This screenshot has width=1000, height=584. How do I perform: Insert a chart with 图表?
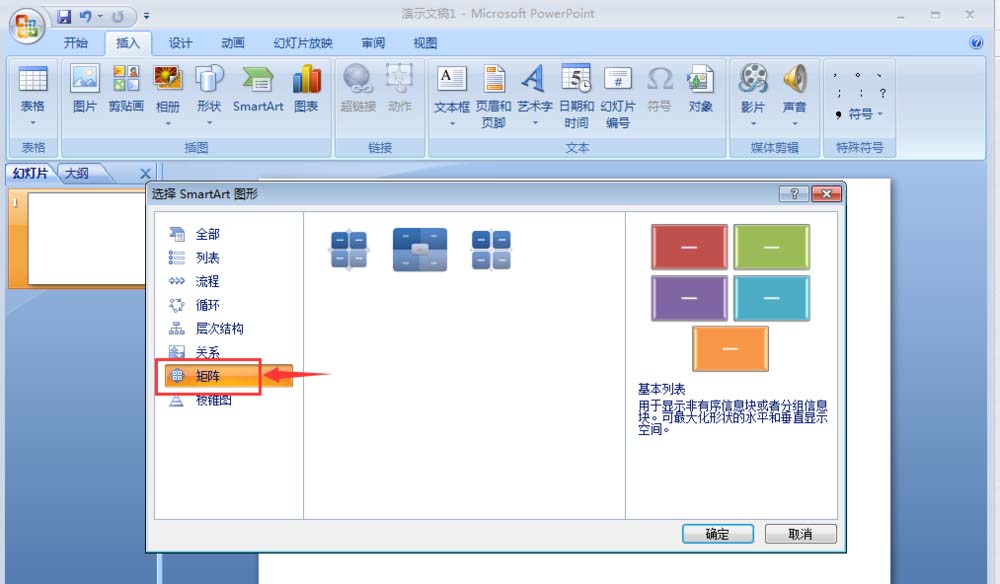[306, 89]
